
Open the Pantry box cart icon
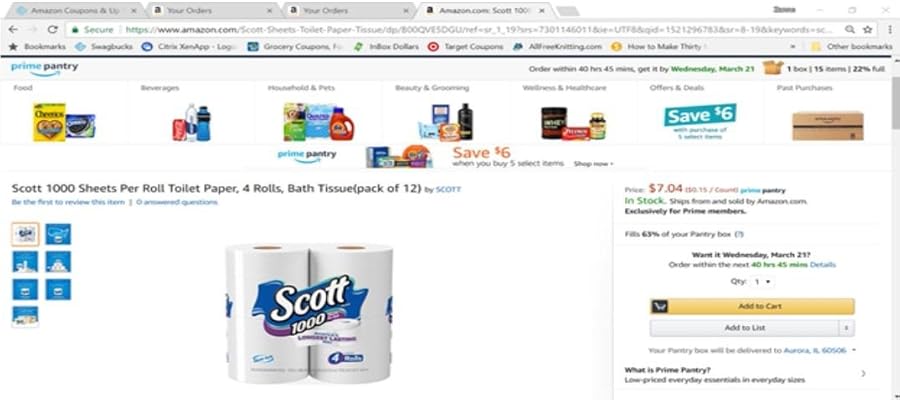click(773, 68)
